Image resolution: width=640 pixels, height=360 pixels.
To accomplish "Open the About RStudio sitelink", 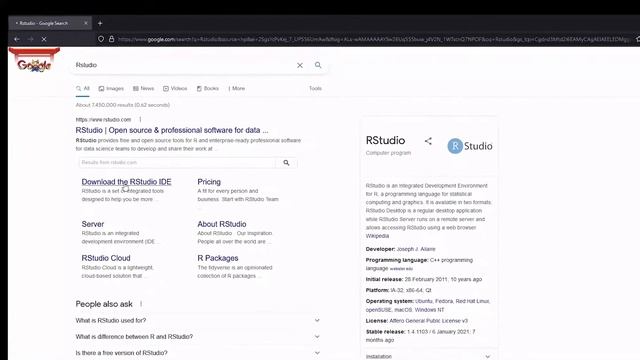I will click(222, 224).
